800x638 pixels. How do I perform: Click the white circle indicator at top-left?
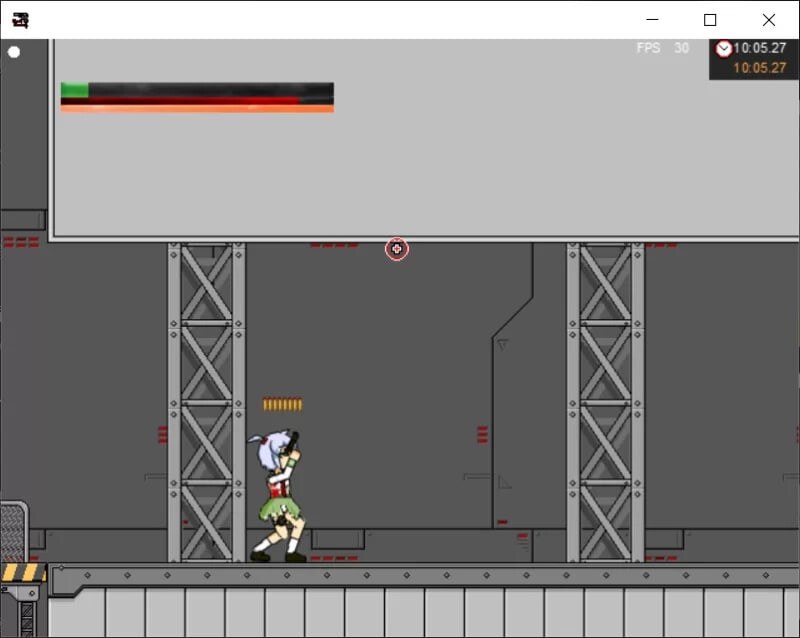tap(14, 52)
